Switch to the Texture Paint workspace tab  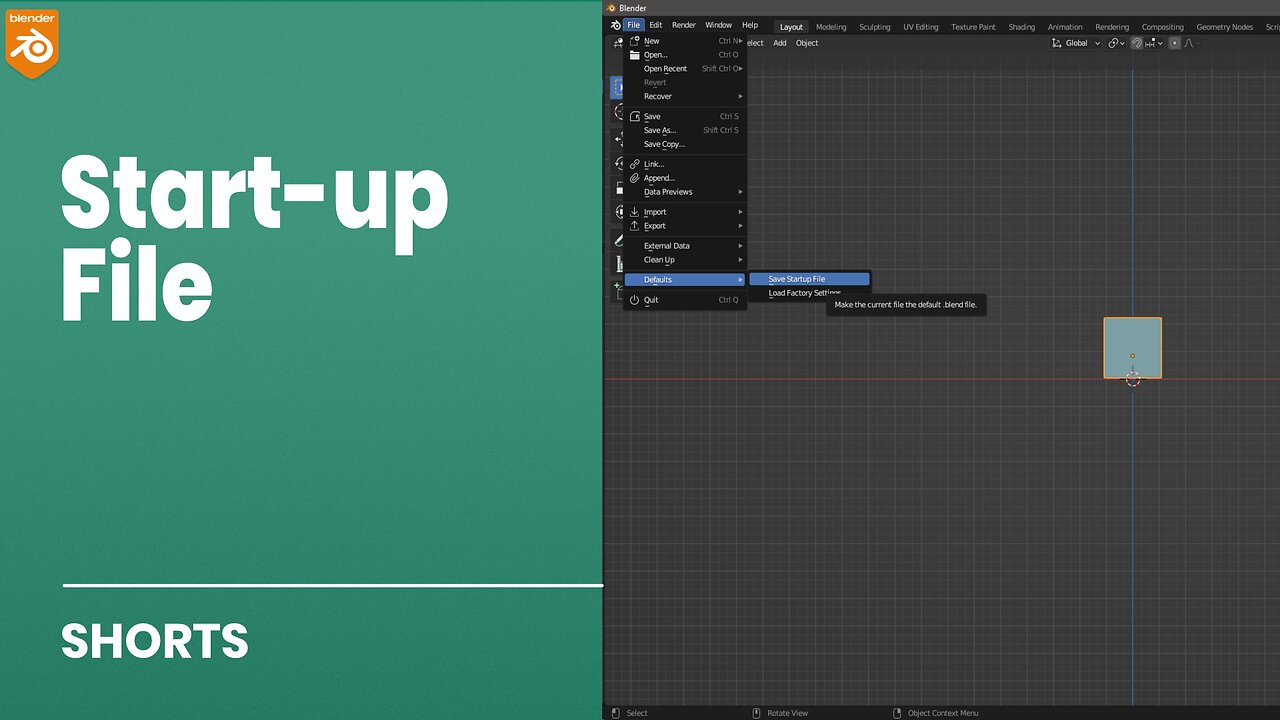(x=973, y=27)
